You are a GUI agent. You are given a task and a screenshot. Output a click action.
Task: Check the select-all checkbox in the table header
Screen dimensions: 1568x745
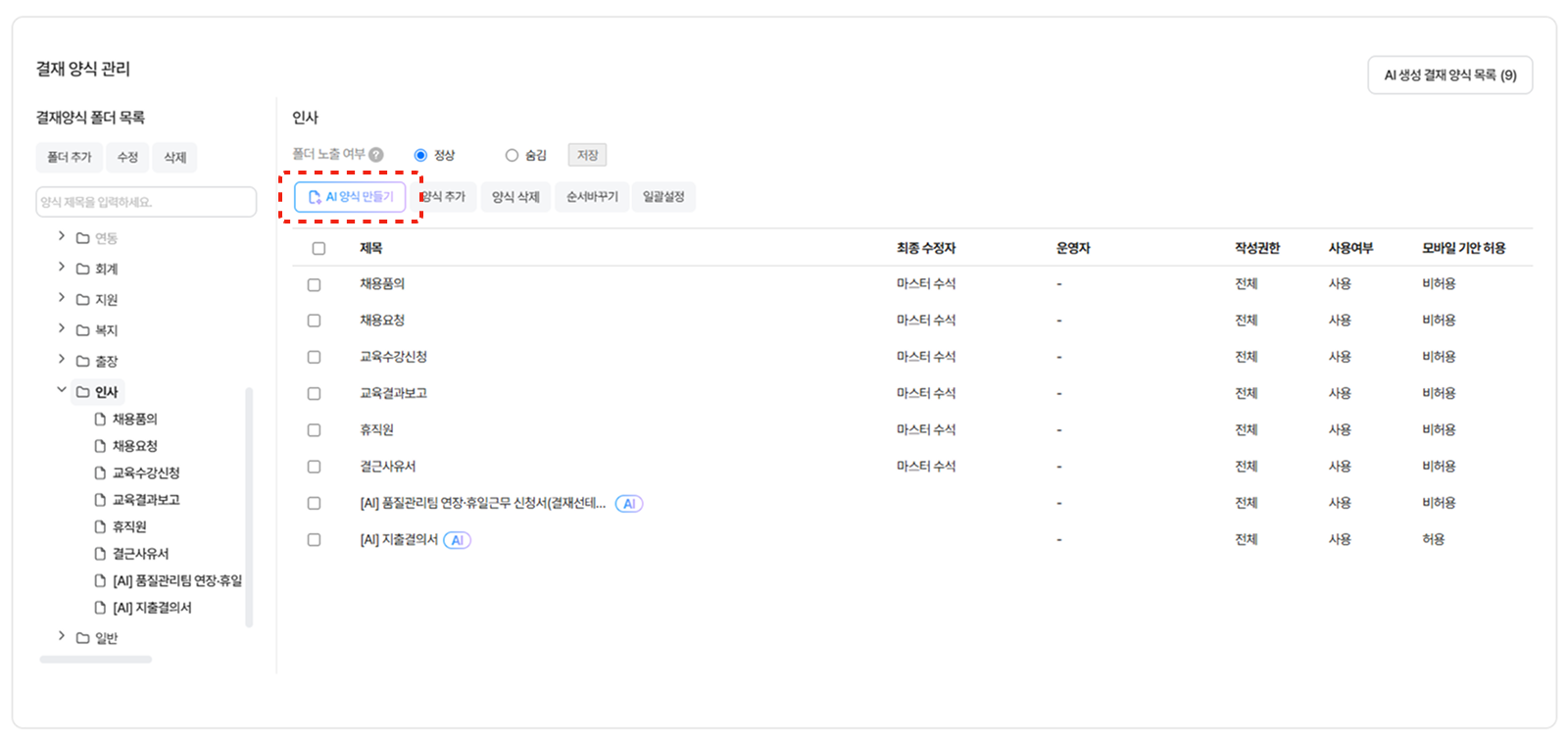click(318, 249)
